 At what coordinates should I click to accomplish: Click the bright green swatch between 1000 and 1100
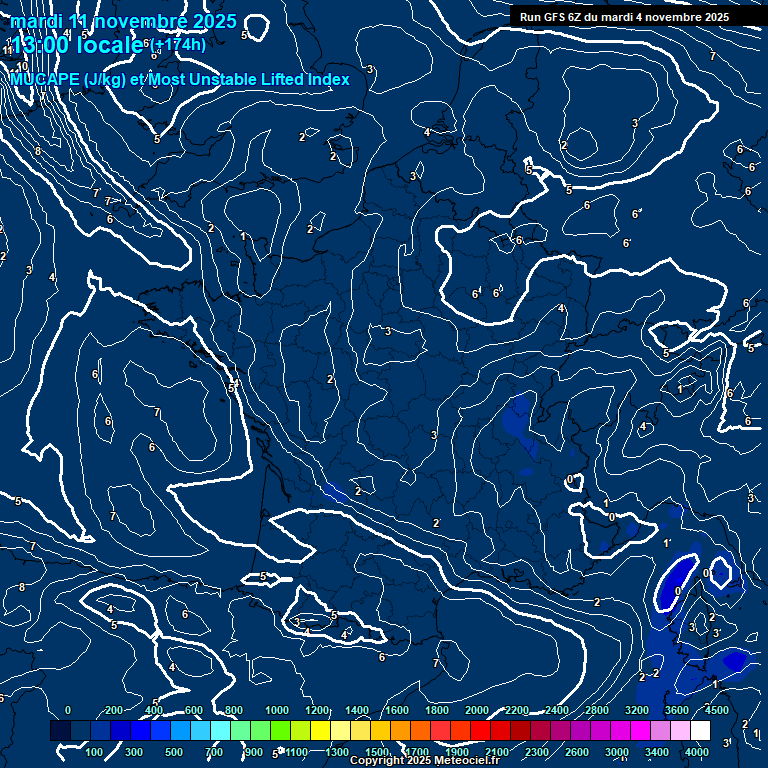click(281, 730)
